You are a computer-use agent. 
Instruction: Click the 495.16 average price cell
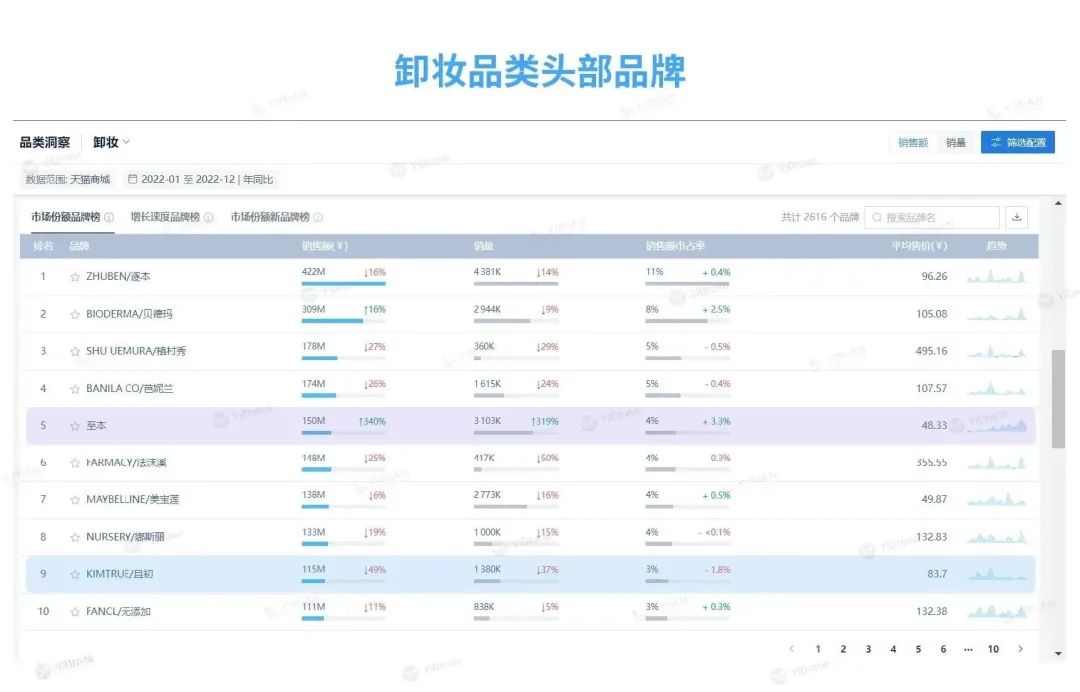point(931,351)
